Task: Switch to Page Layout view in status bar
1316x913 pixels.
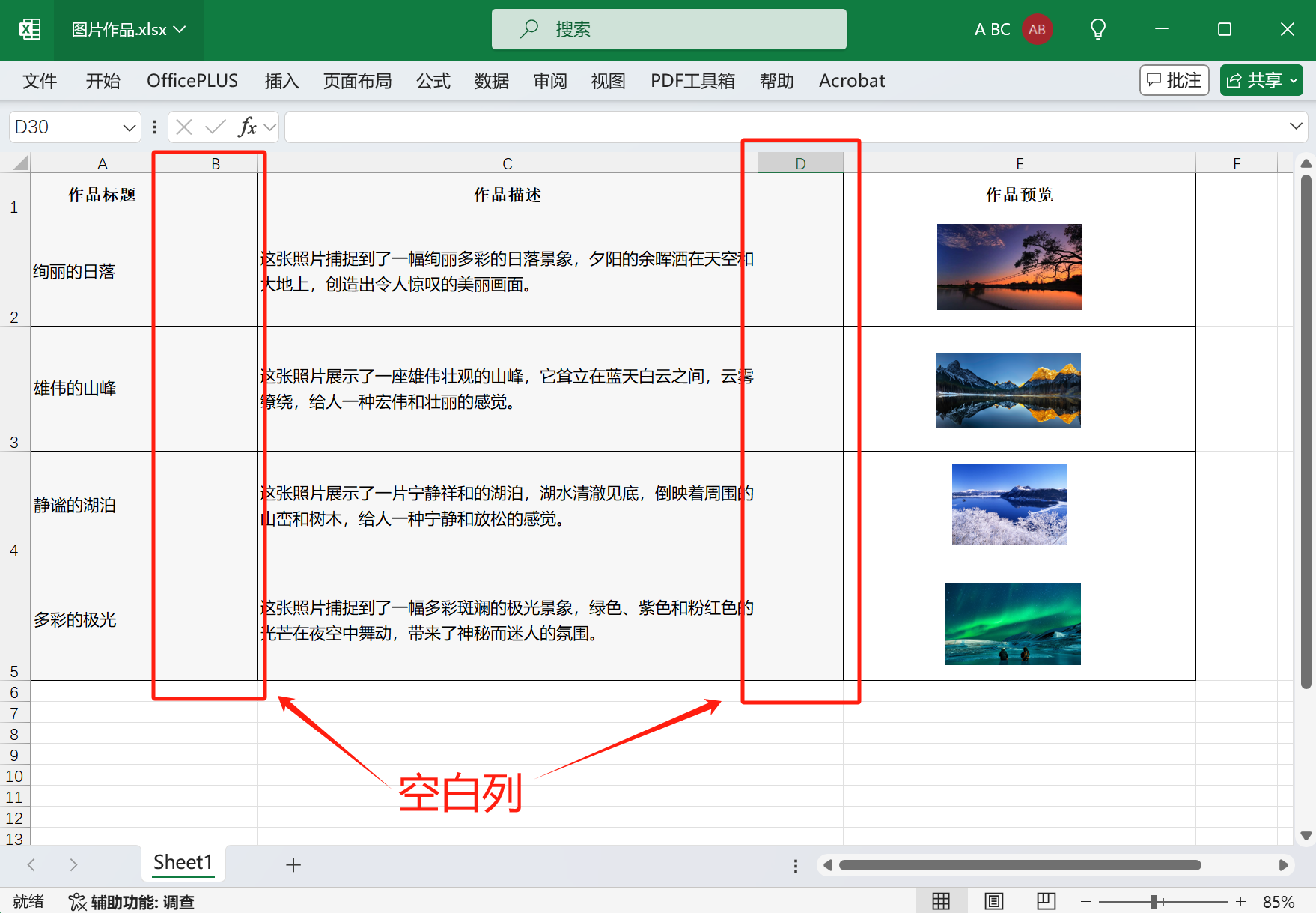Action: pyautogui.click(x=993, y=900)
